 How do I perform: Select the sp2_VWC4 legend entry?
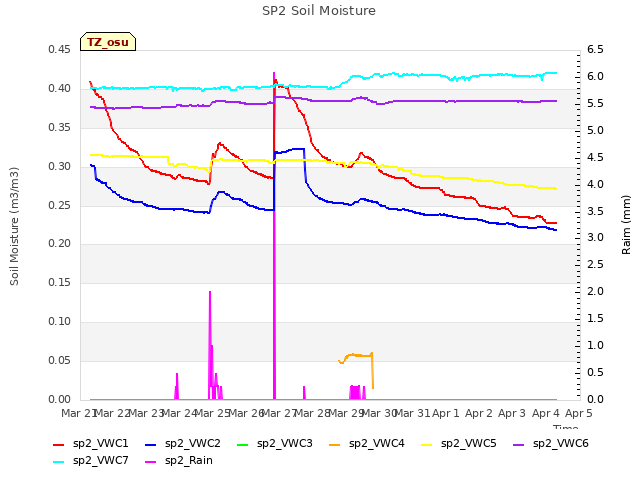(367, 443)
